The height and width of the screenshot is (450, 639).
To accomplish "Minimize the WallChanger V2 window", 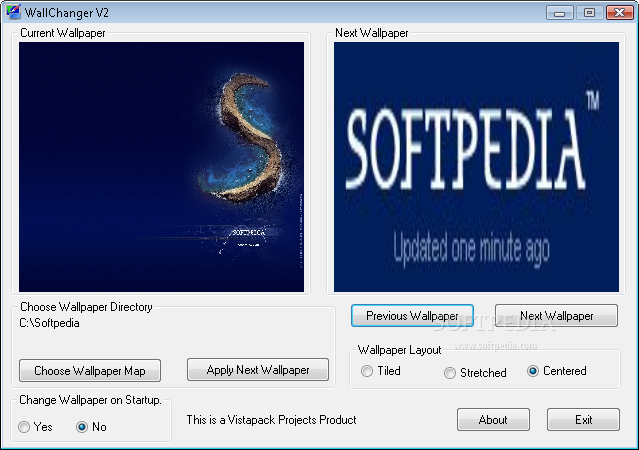I will pos(560,13).
